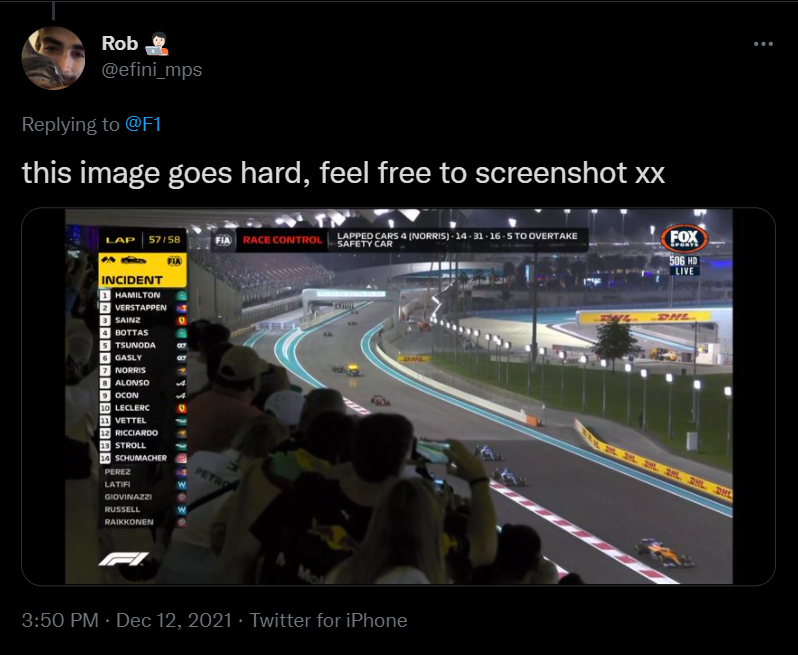Click HAMILTON in the standings list

(x=137, y=295)
